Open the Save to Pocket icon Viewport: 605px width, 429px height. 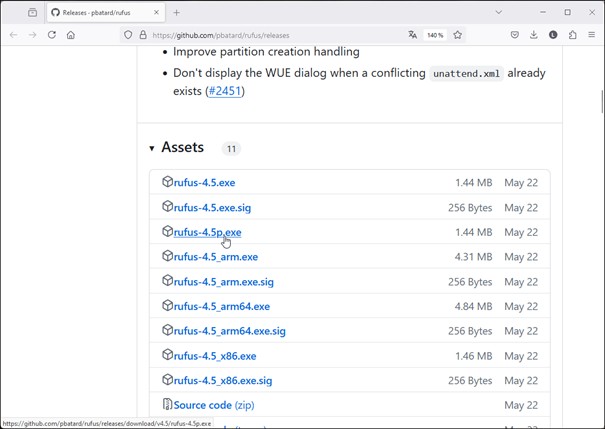click(515, 35)
